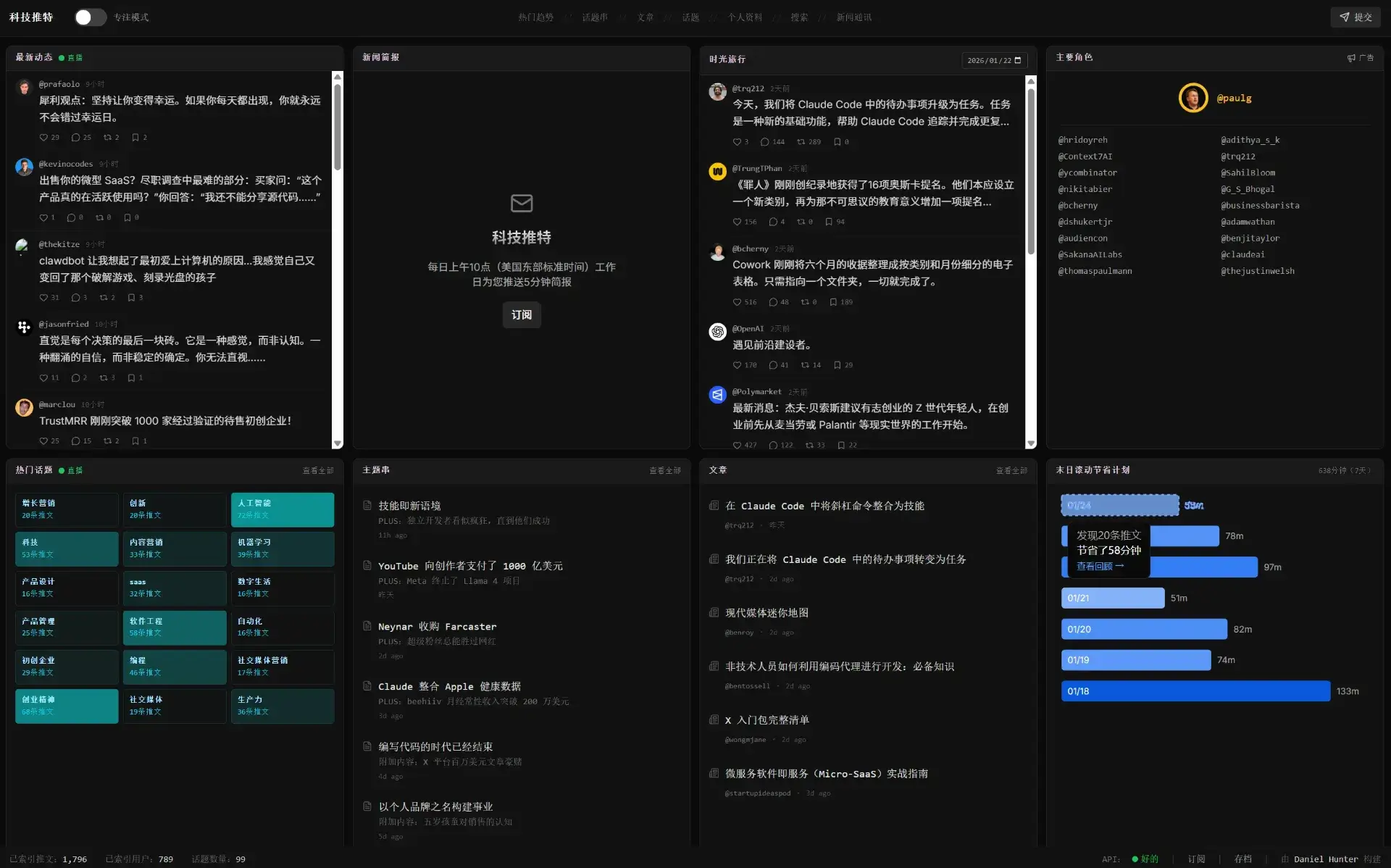Toggle the 专注模式 switch

[91, 17]
